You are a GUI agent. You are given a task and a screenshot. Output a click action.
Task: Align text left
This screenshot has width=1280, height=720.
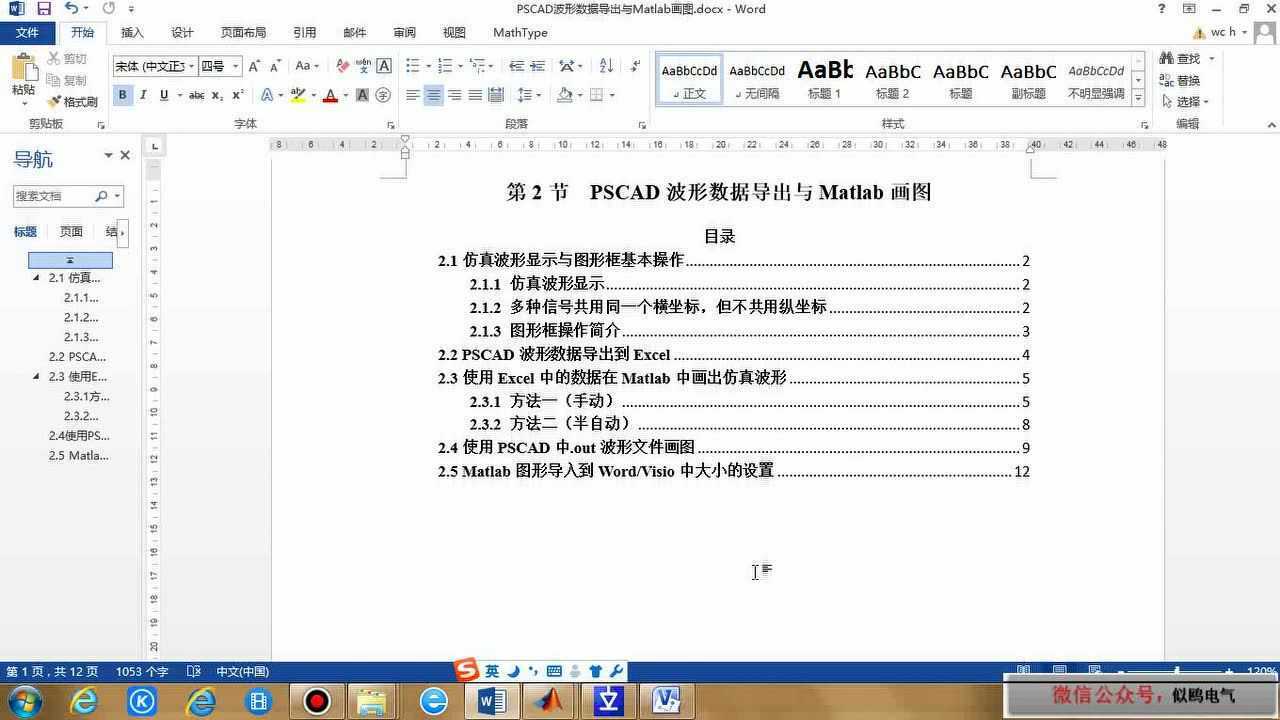tap(412, 95)
